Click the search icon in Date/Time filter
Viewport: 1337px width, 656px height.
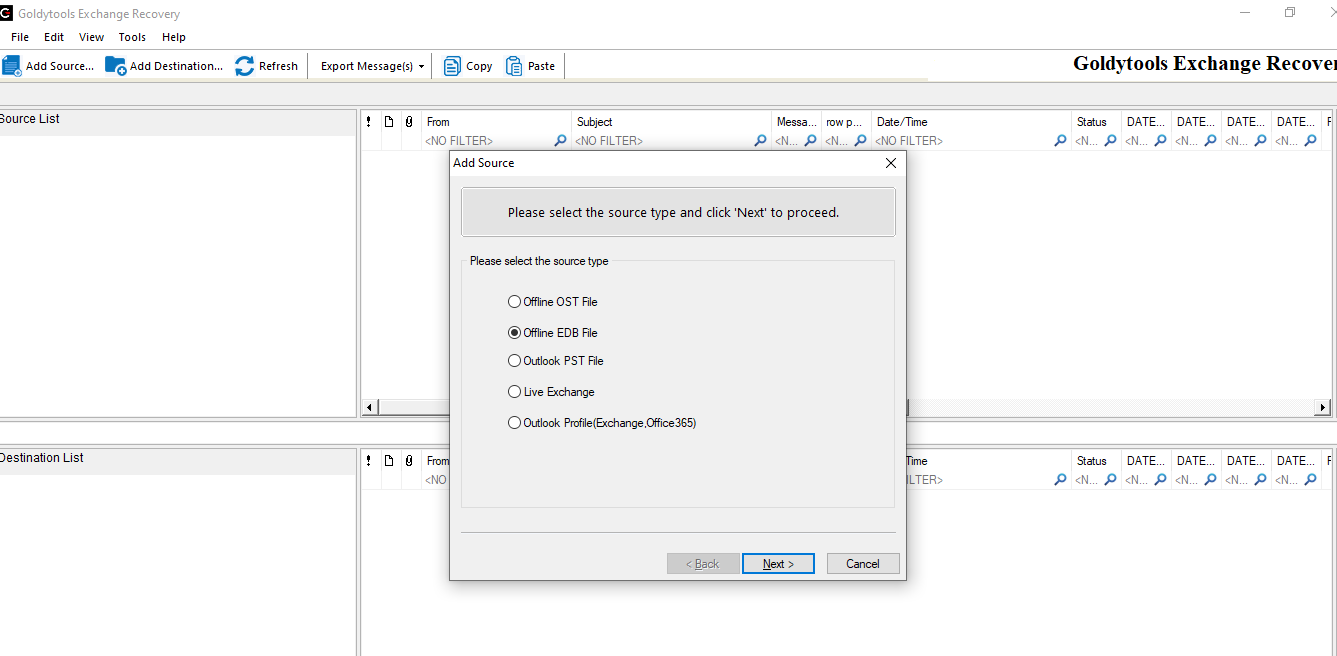(1060, 141)
